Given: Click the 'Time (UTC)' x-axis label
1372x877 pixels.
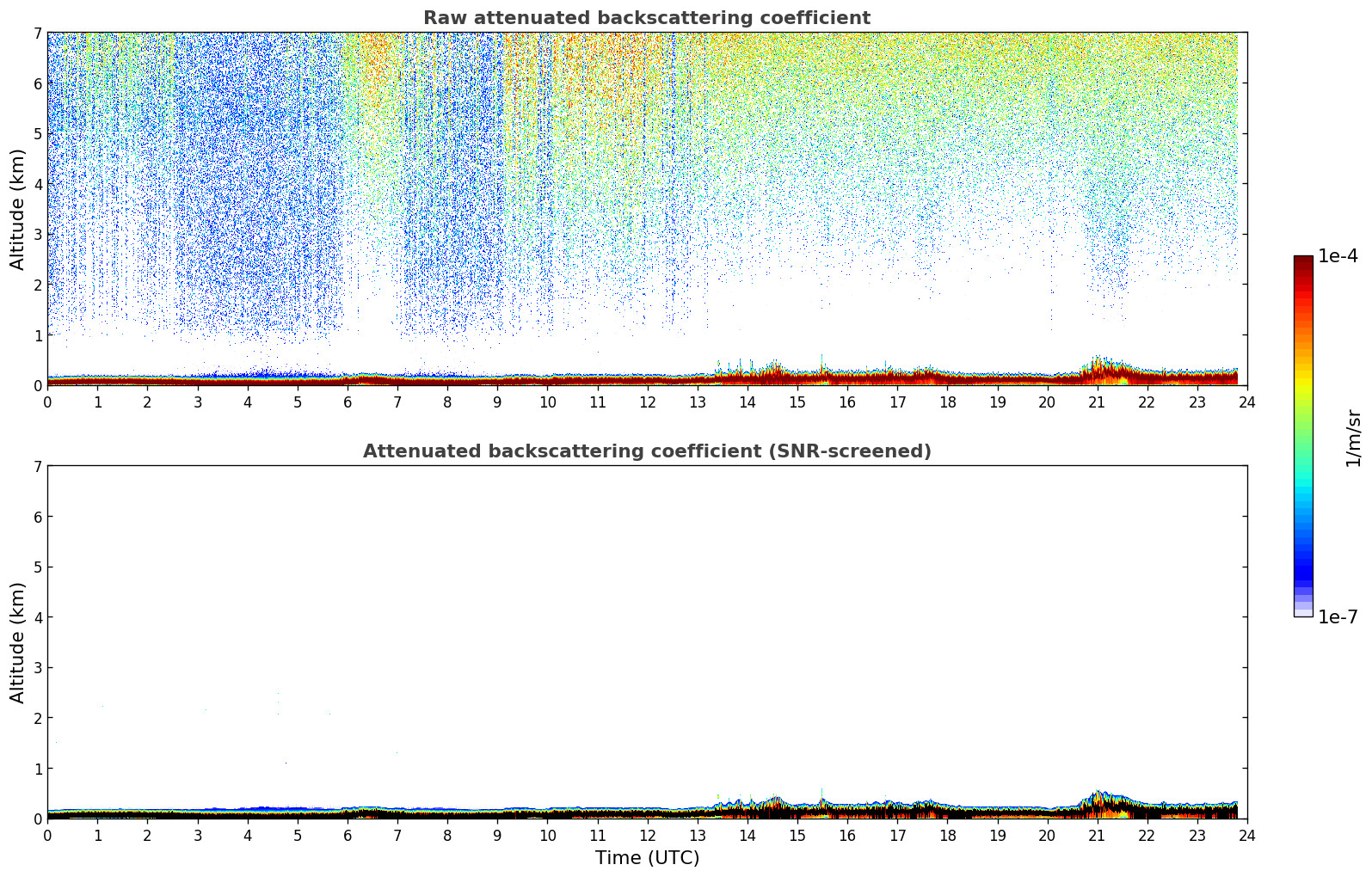Looking at the screenshot, I should tap(647, 858).
